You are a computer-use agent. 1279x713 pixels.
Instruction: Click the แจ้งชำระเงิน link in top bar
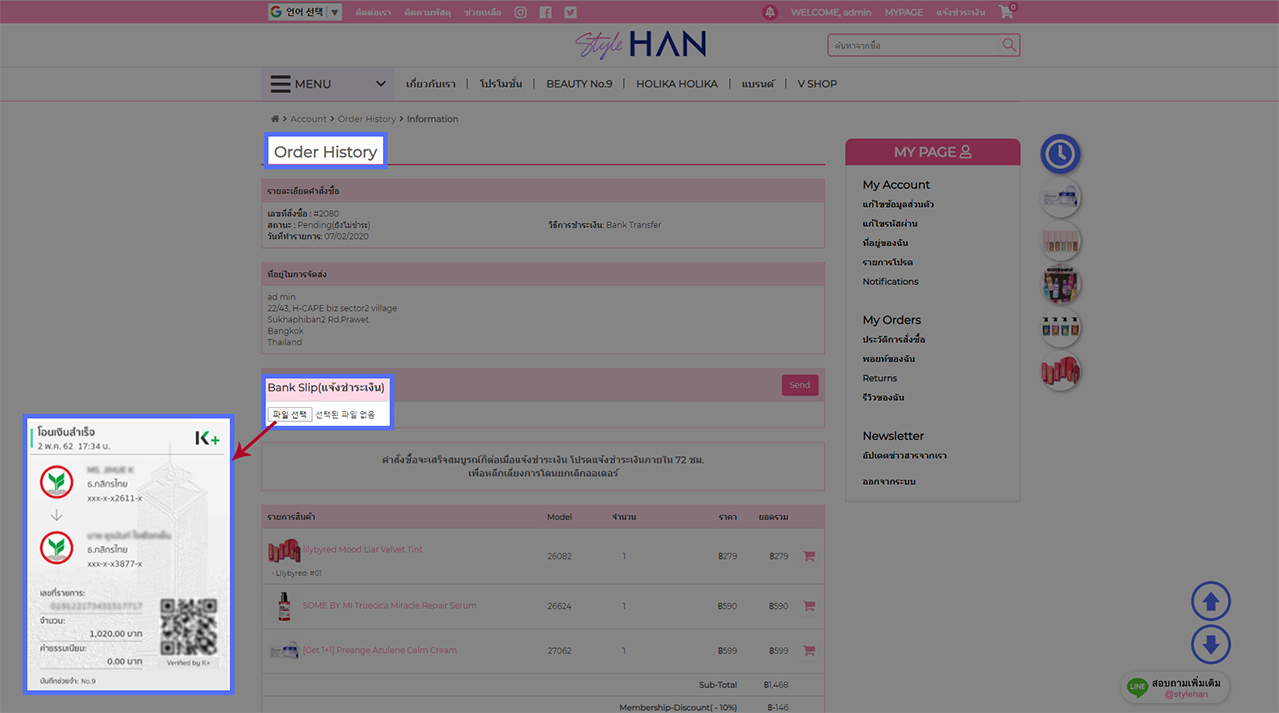click(961, 12)
